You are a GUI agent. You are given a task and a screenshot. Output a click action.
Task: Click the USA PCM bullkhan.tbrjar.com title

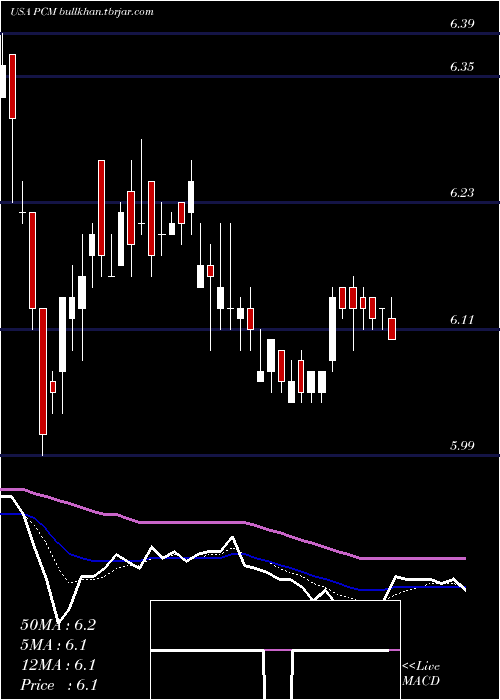(82, 12)
